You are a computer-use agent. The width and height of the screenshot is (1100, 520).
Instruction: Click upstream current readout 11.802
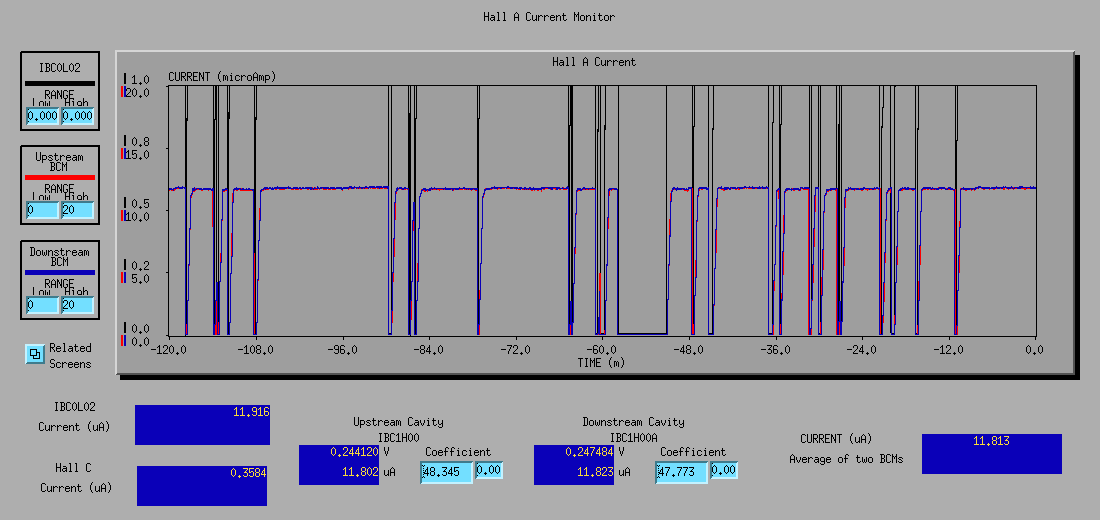point(339,474)
